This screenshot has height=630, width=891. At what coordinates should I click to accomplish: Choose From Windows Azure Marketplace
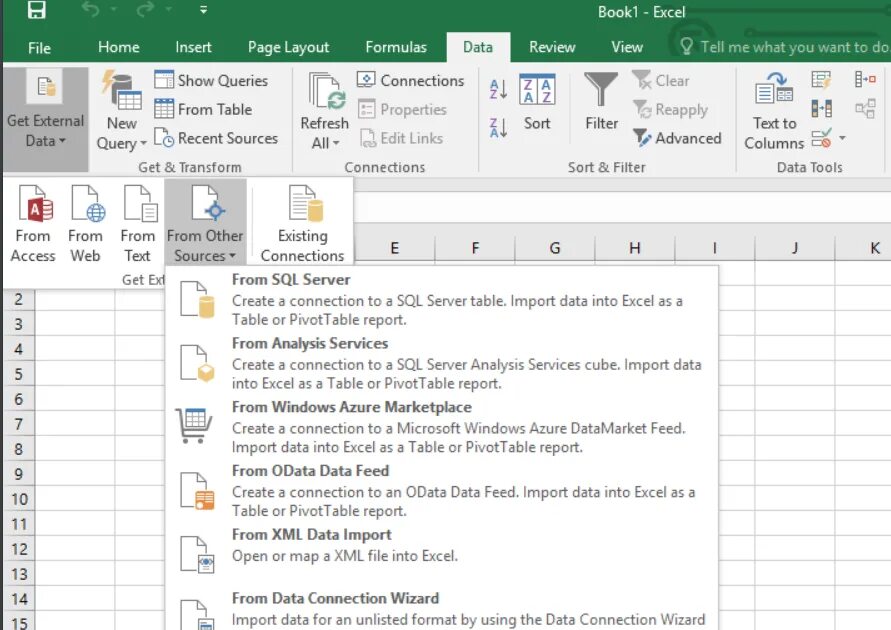tap(442, 426)
